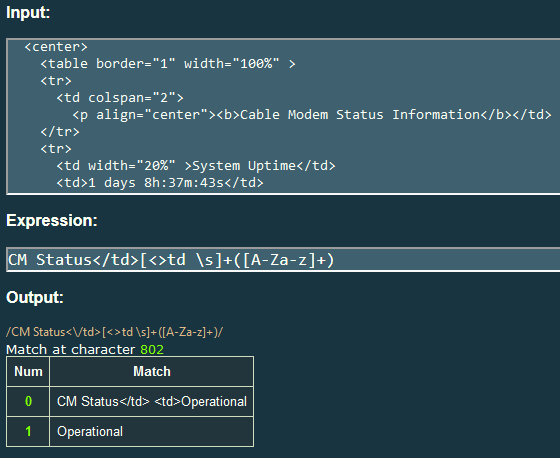Image resolution: width=560 pixels, height=458 pixels.
Task: Click the 'td colspan' line in input
Action: [x=120, y=98]
